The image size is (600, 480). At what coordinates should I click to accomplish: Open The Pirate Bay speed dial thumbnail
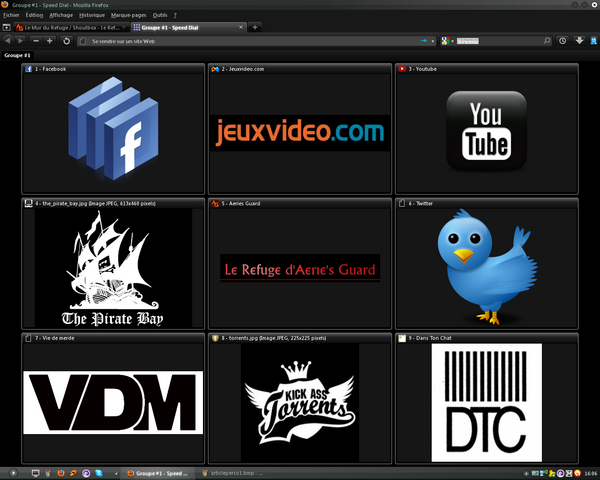click(113, 268)
